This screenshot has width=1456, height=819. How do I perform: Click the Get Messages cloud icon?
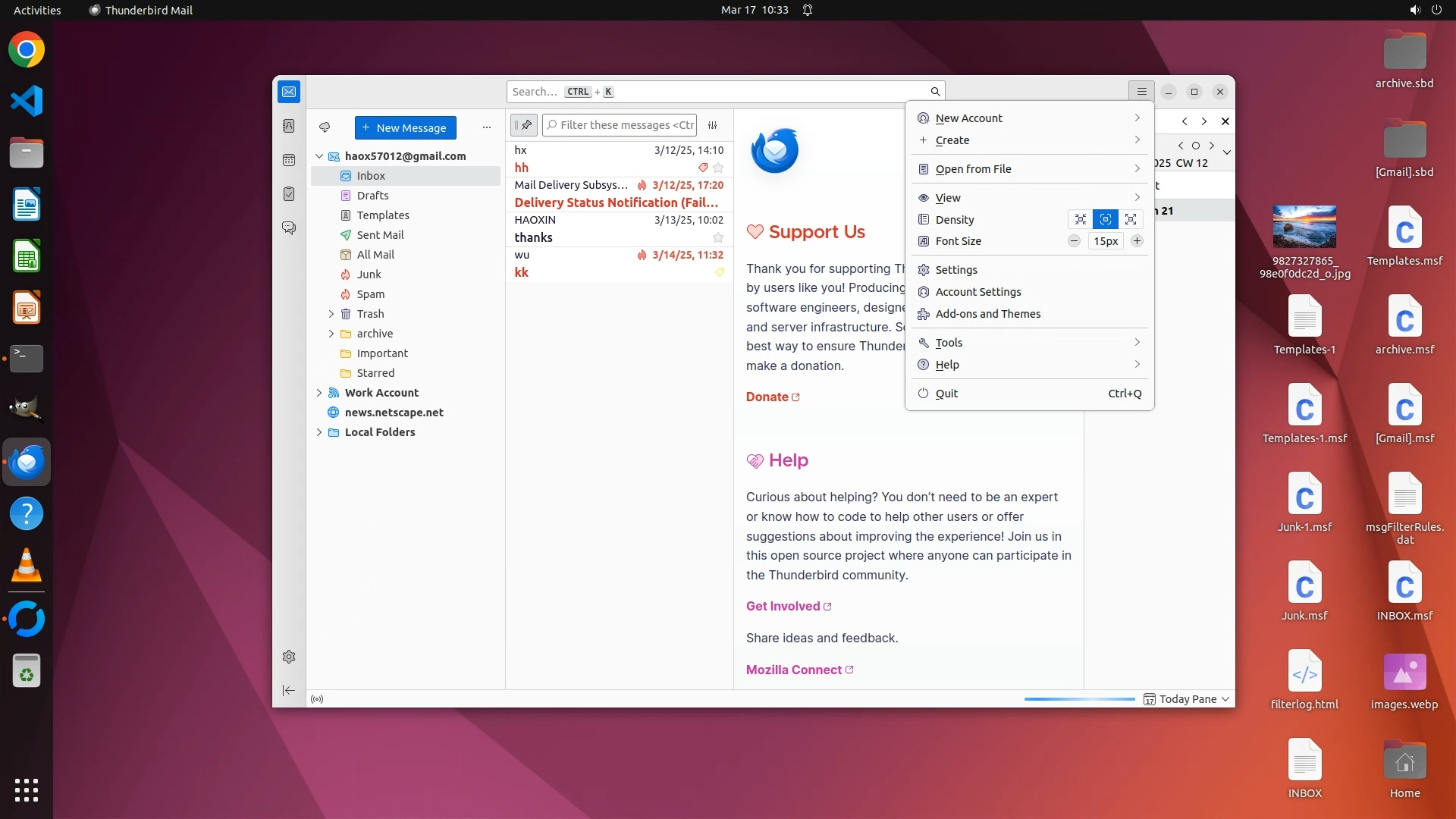point(325,127)
